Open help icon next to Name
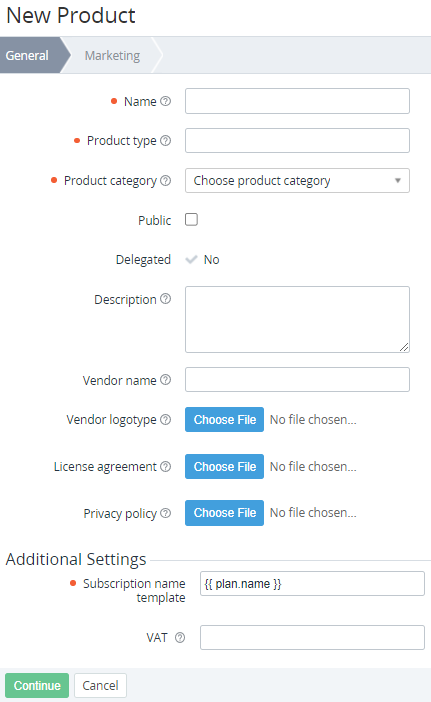Viewport: 431px width, 702px height. pyautogui.click(x=165, y=101)
